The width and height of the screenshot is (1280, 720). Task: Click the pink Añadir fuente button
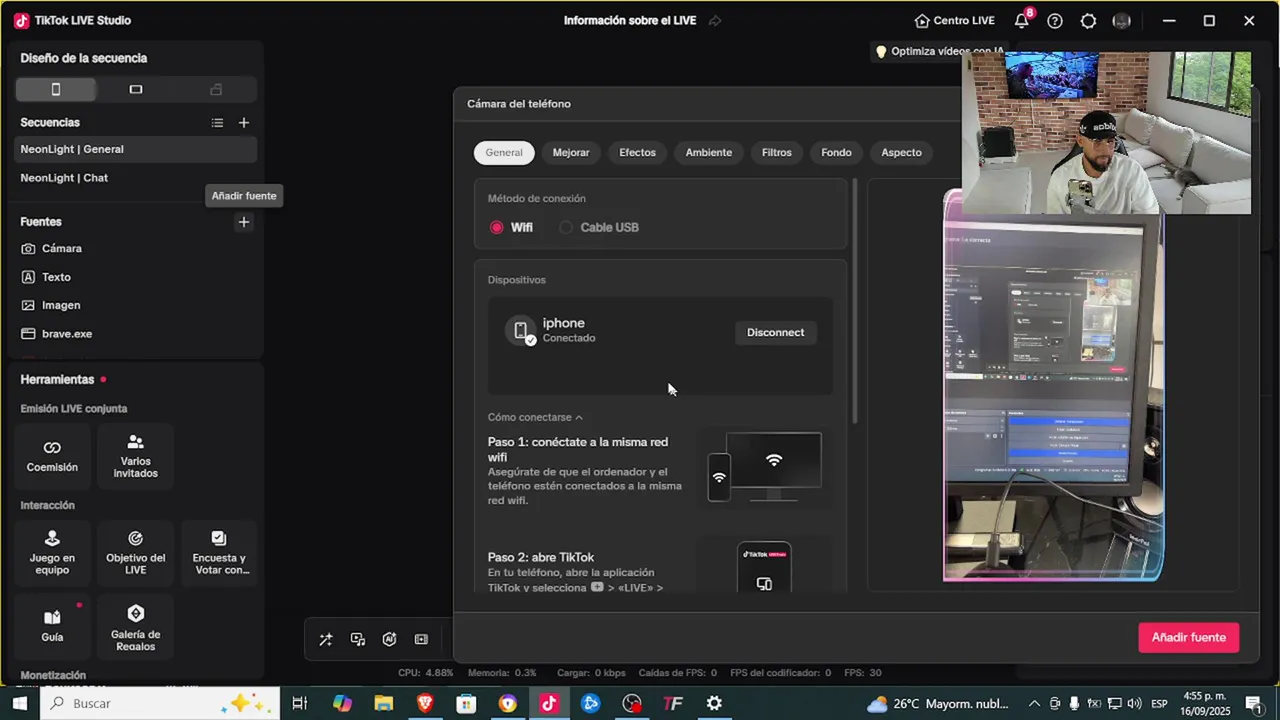pos(1189,638)
